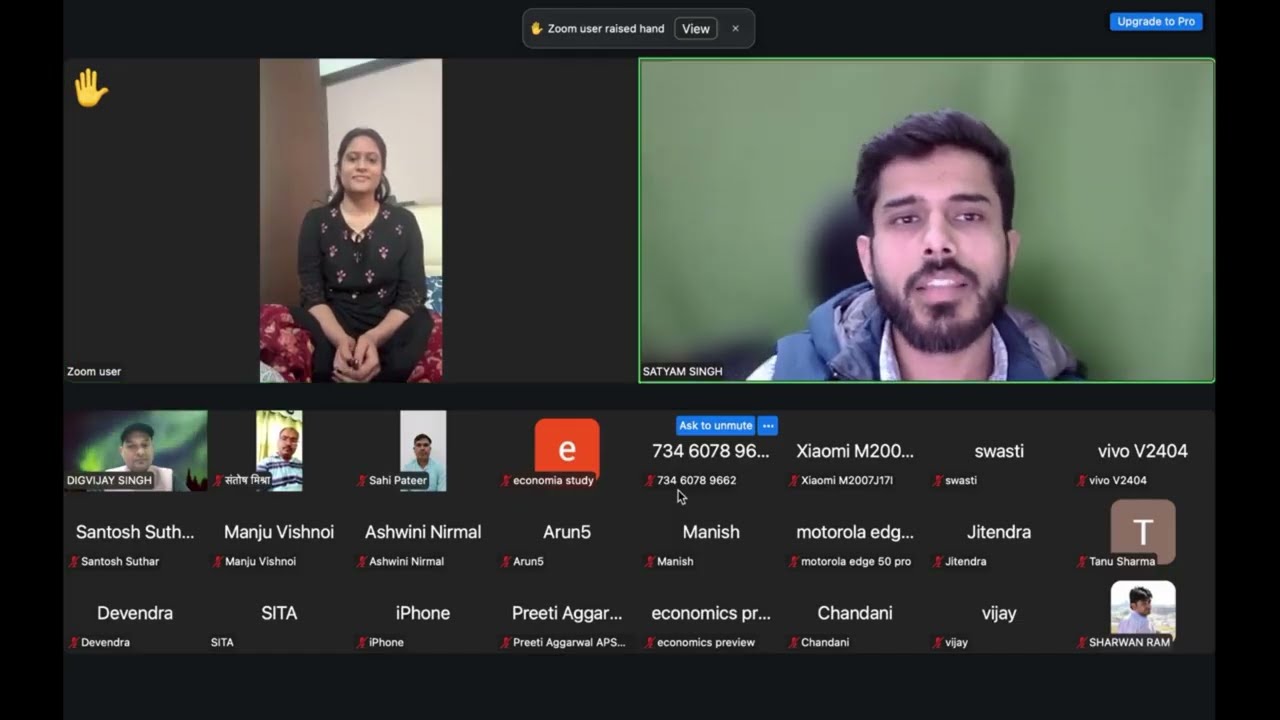Click muted mic icon beside economia study
This screenshot has height=720, width=1280.
click(x=506, y=481)
